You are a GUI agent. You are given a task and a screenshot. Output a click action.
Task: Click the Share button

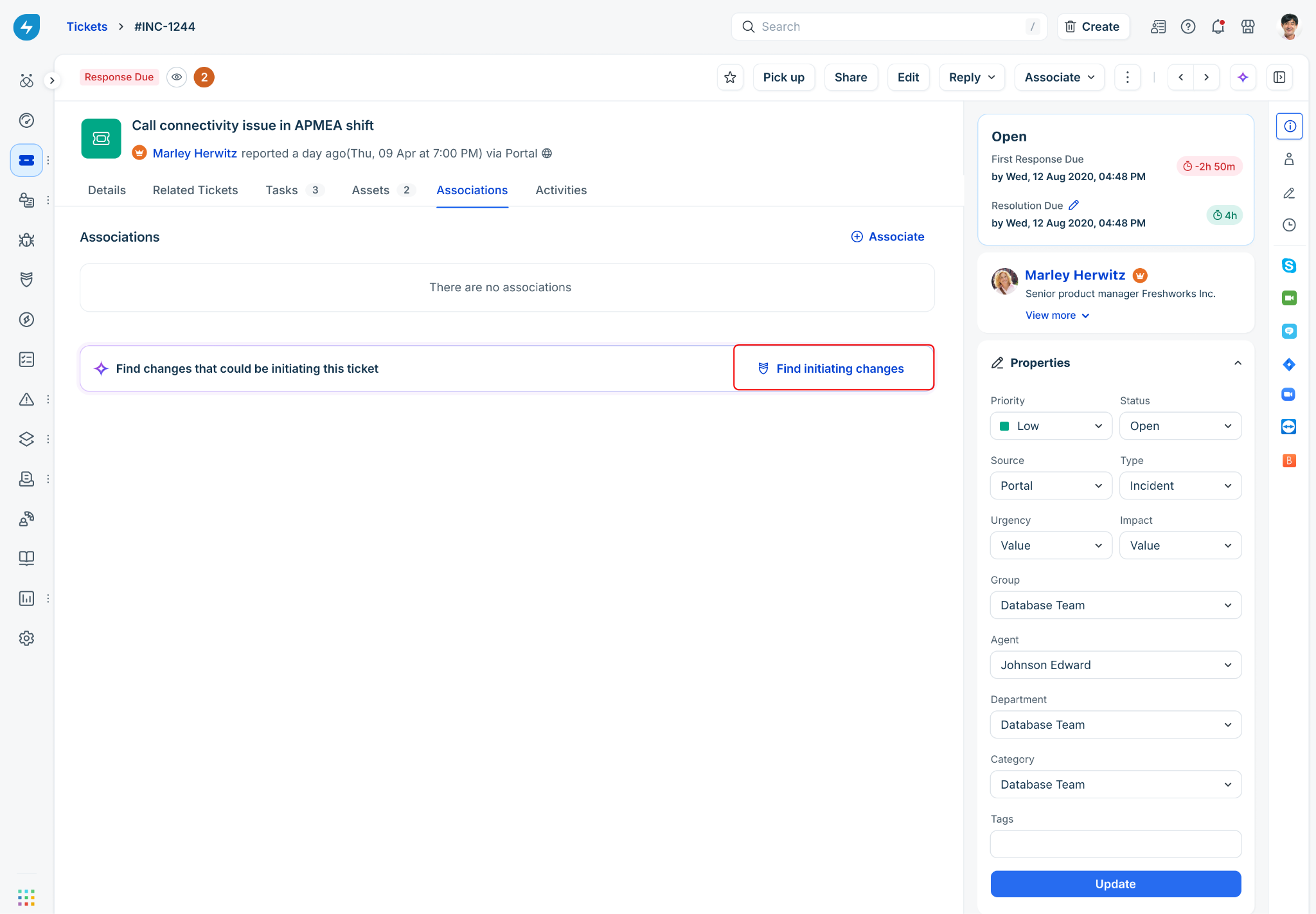(x=851, y=77)
